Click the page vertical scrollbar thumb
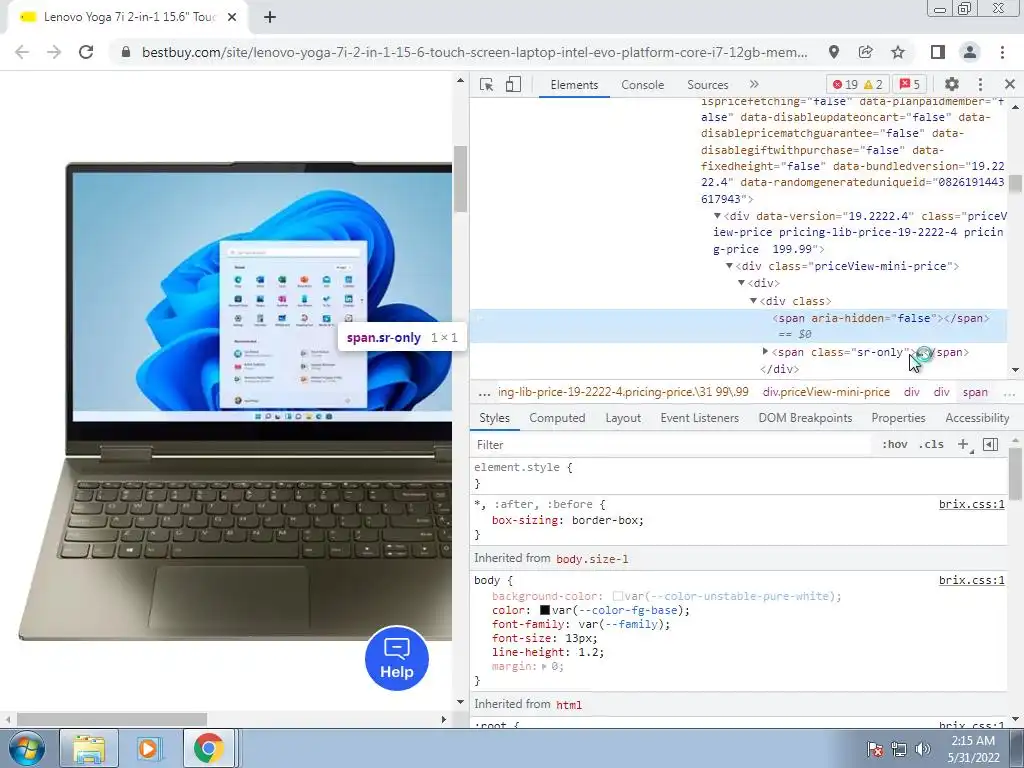 click(x=460, y=178)
